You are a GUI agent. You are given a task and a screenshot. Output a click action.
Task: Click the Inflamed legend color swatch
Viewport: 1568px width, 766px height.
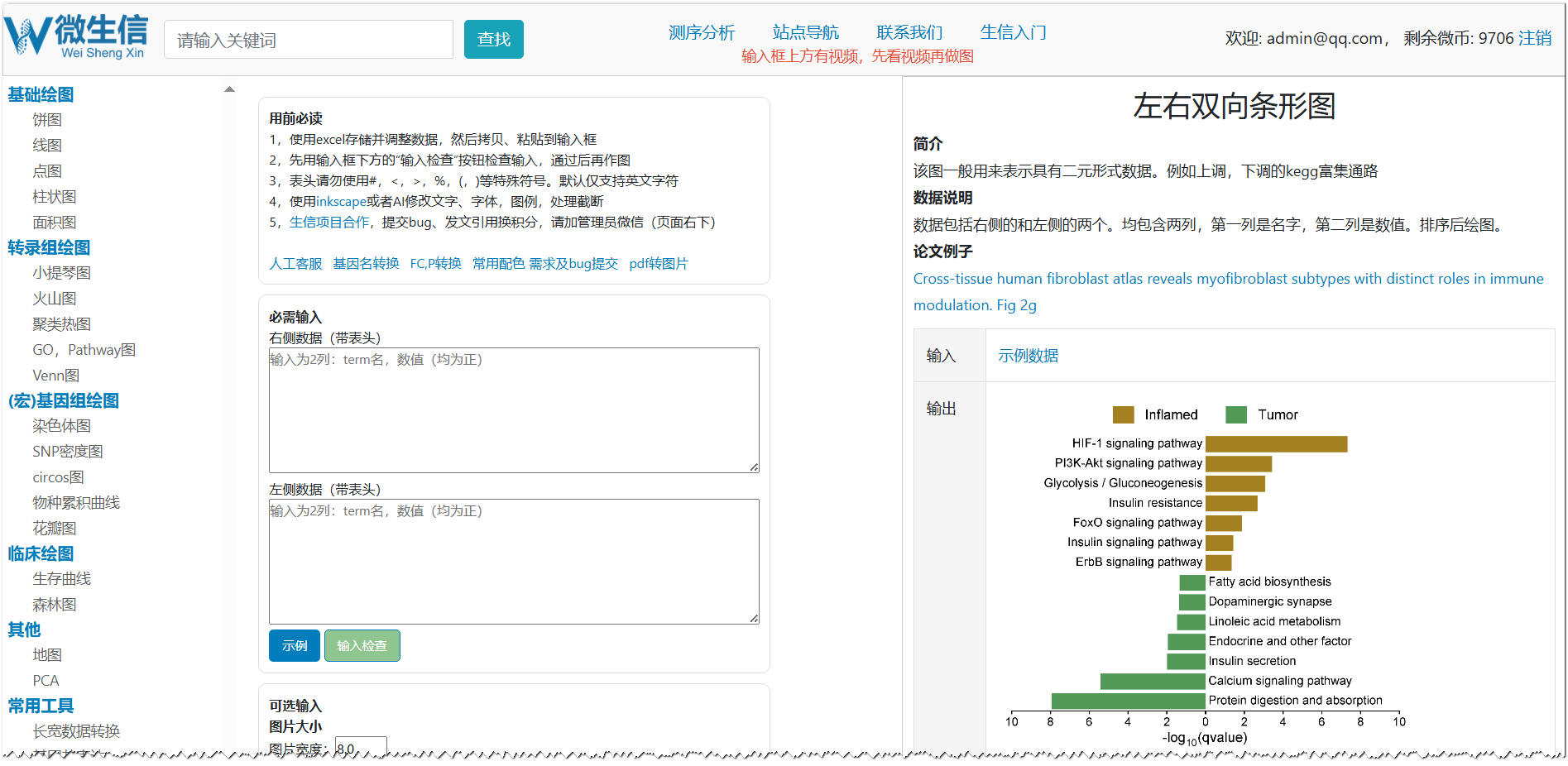[x=1124, y=414]
